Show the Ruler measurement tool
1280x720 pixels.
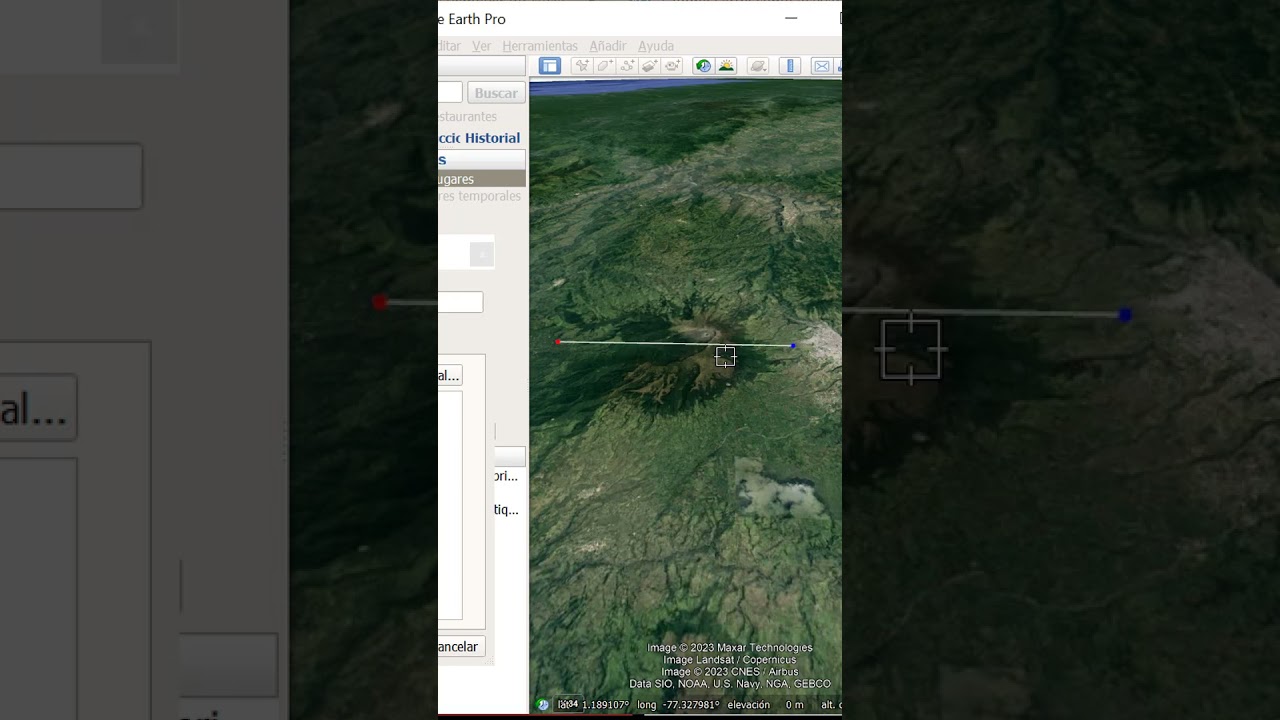[x=790, y=66]
